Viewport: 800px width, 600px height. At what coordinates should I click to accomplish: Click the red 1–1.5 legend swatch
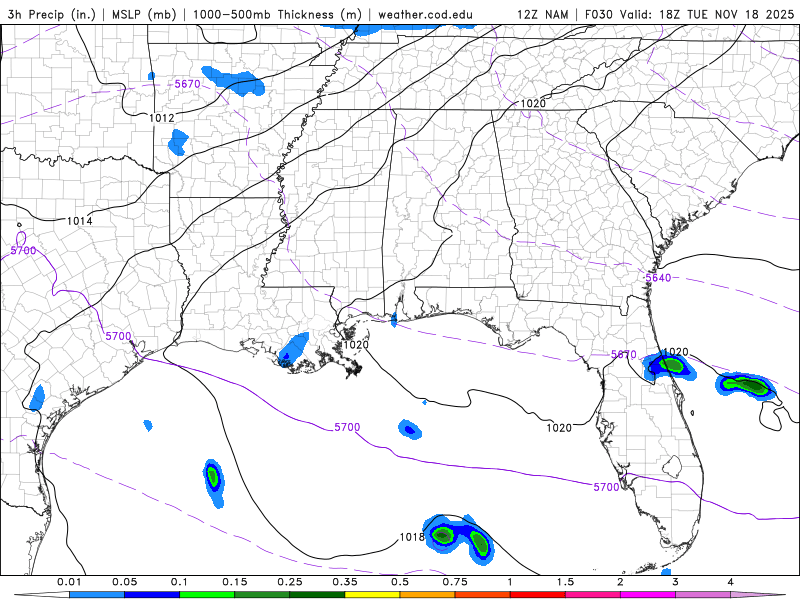coord(538,595)
